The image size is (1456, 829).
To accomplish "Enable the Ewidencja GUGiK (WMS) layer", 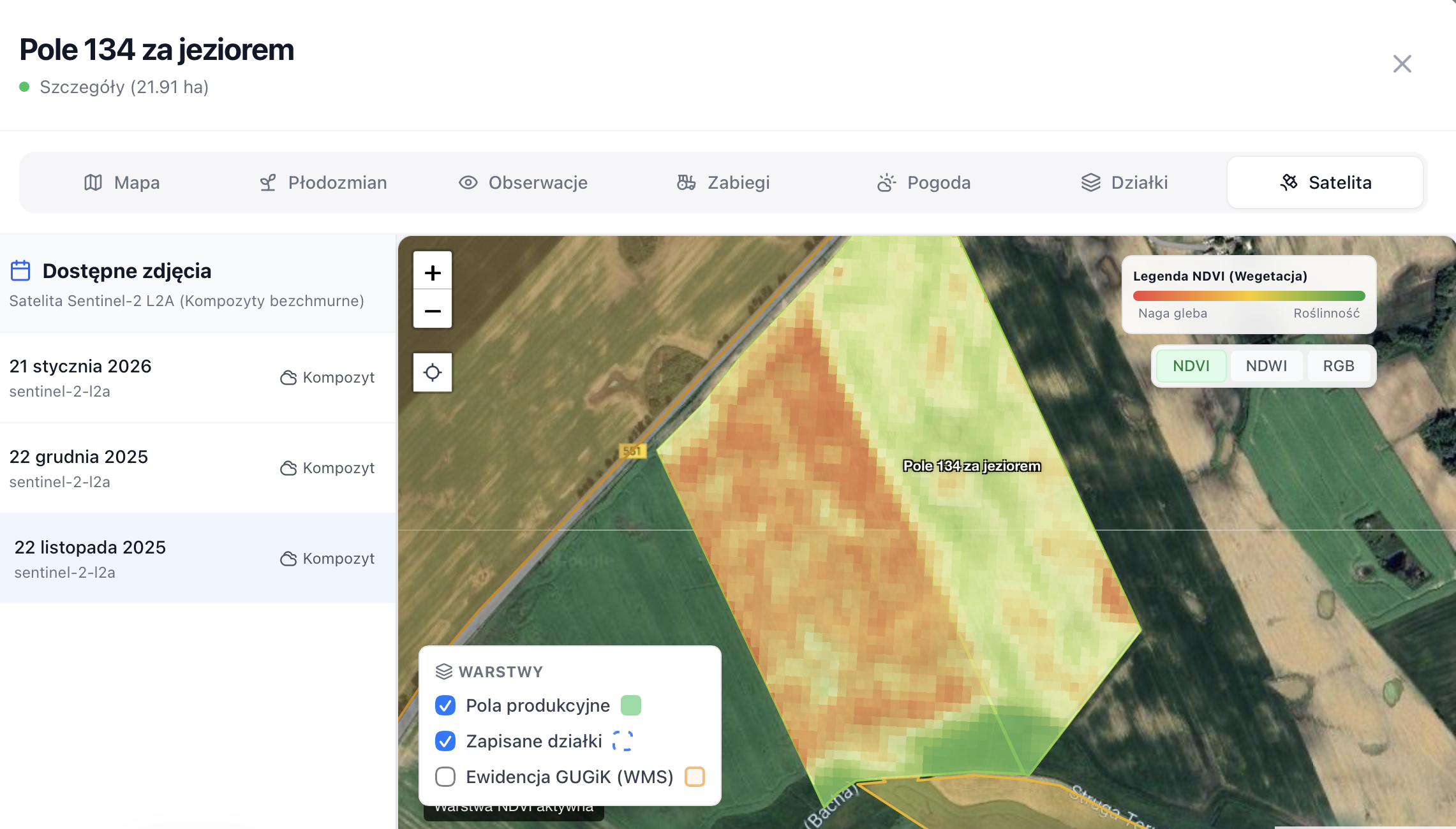I will (445, 777).
